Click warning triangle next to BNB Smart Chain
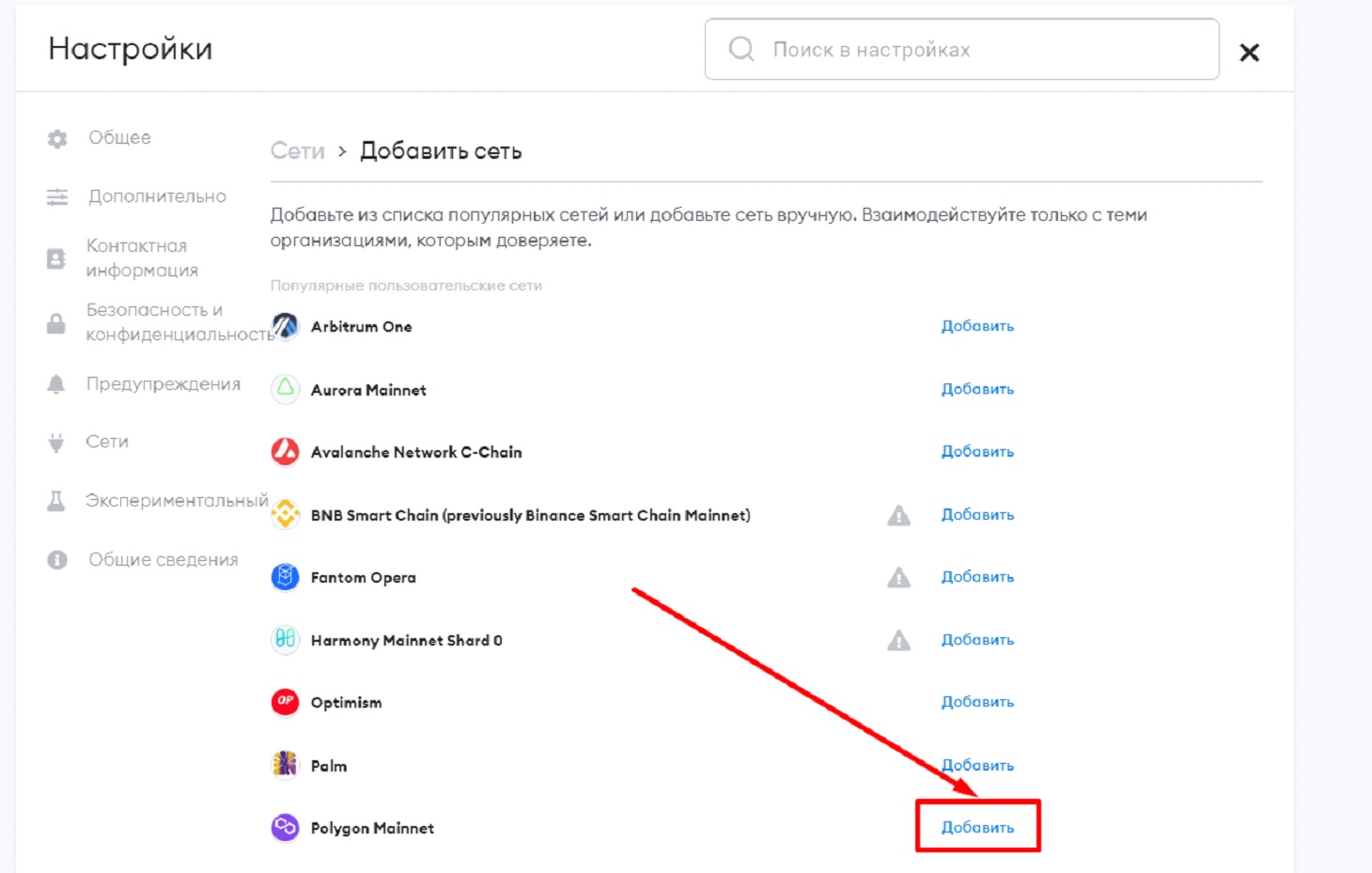This screenshot has width=1372, height=873. 899,515
